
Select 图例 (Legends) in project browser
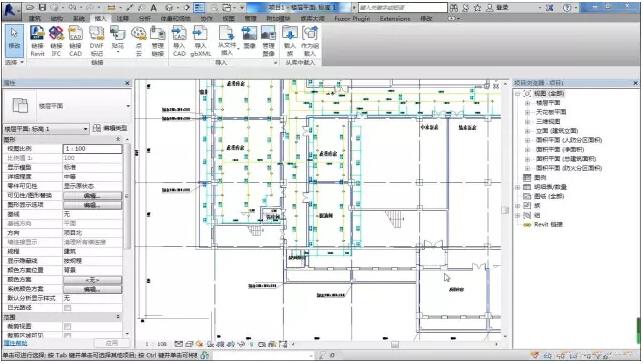click(540, 178)
